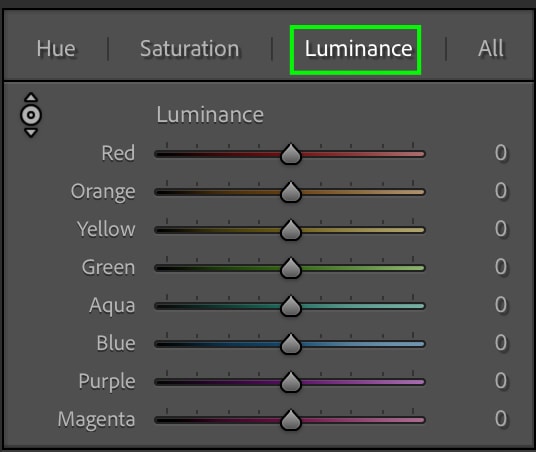Open the Saturation tab
Viewport: 536px width, 452px height.
190,49
